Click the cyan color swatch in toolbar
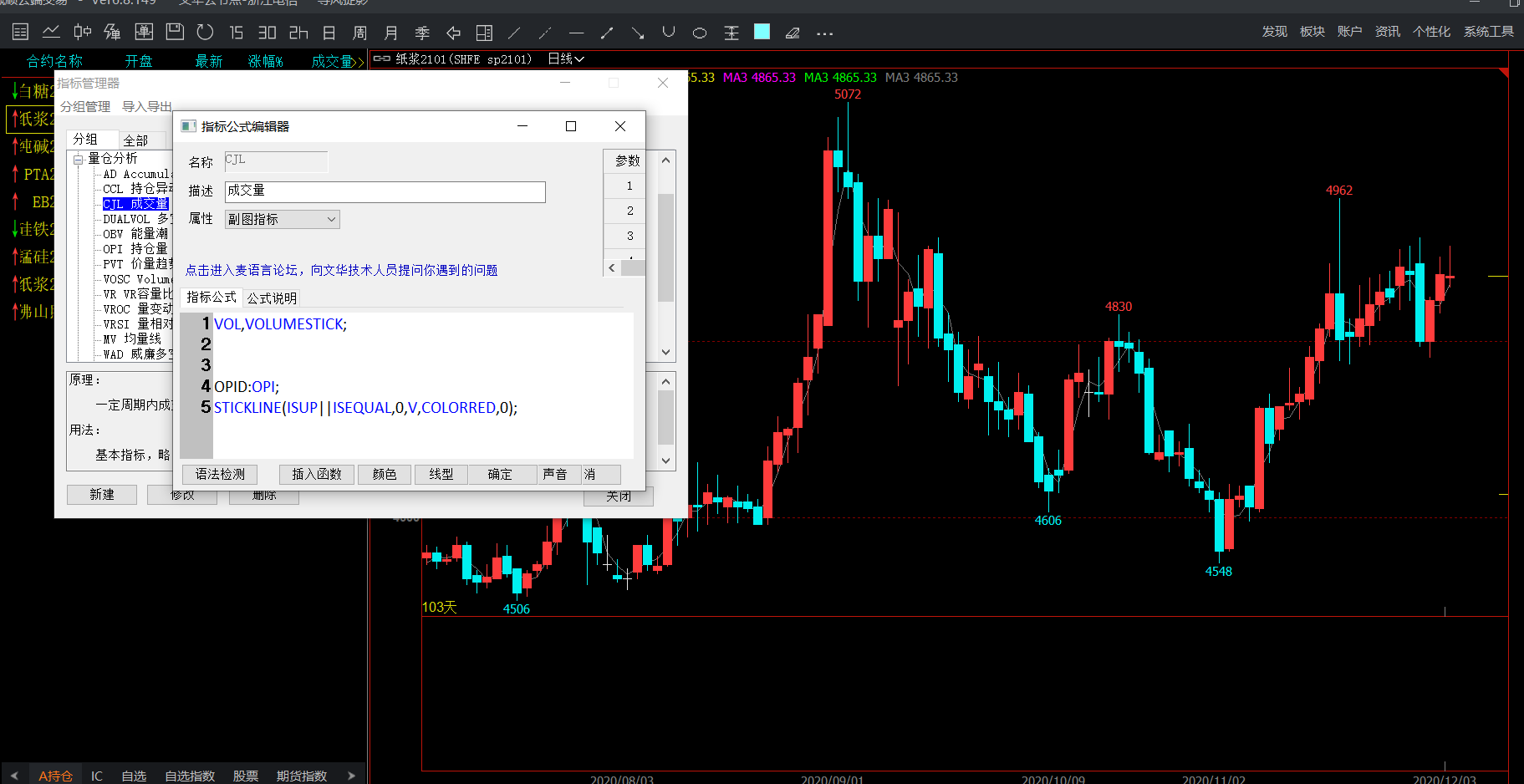 762,32
